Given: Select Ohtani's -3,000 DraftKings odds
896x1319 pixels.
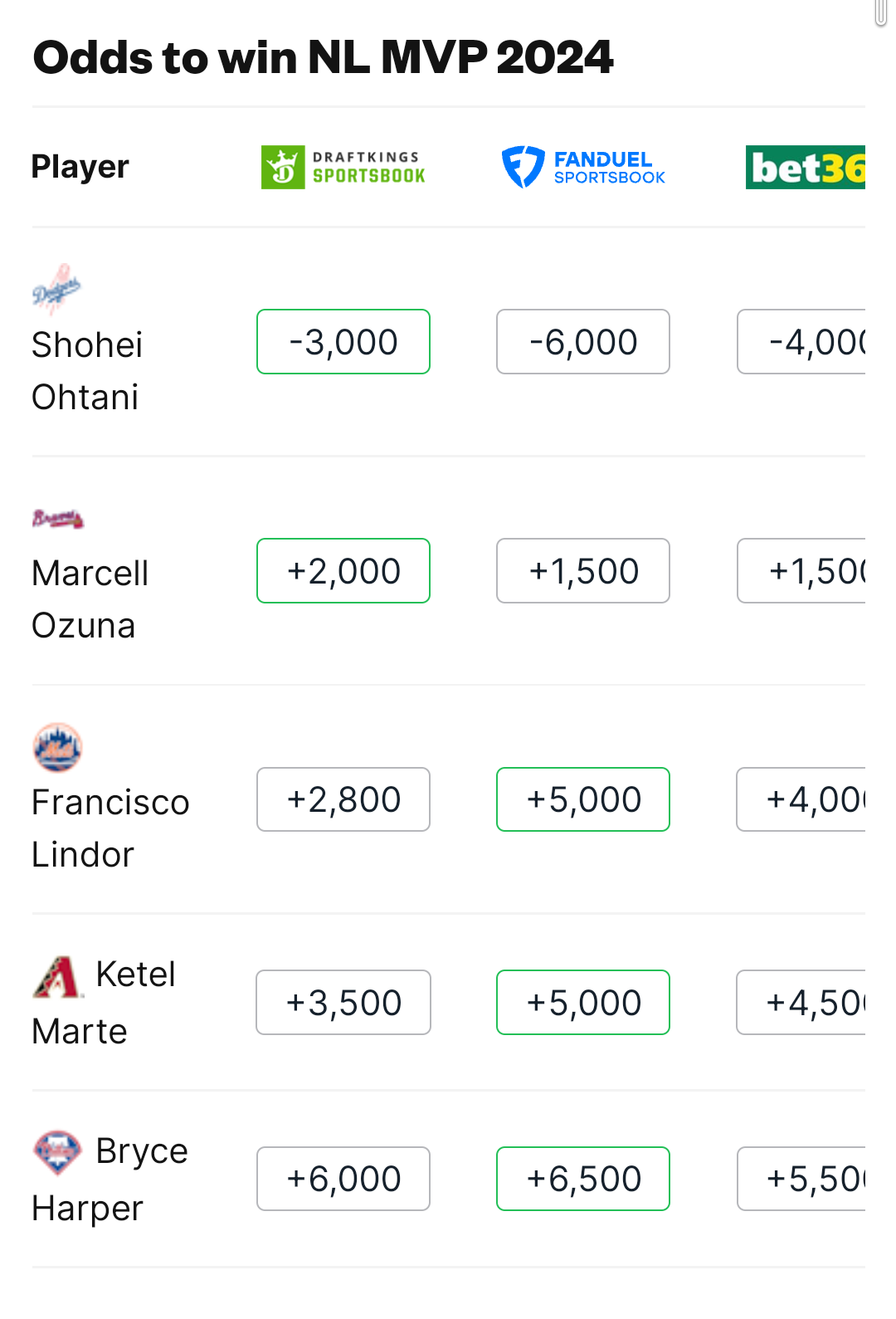Looking at the screenshot, I should pyautogui.click(x=343, y=342).
